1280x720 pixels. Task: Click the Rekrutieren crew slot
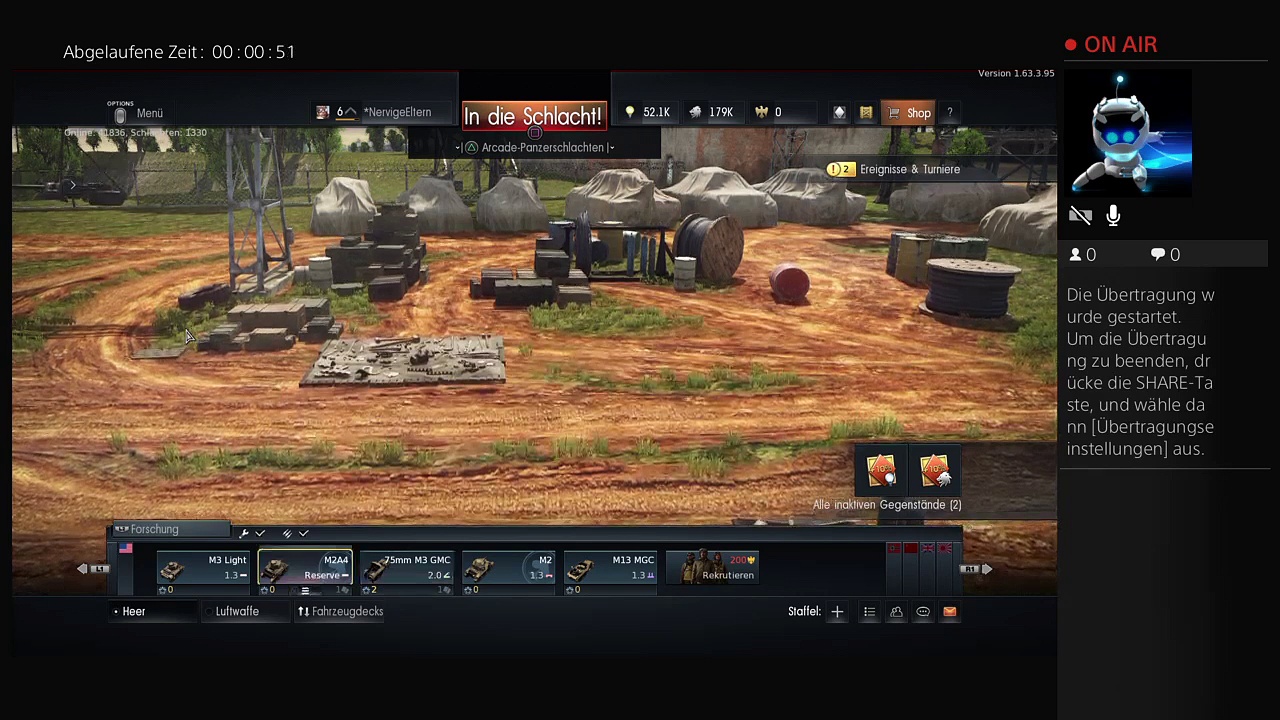713,568
